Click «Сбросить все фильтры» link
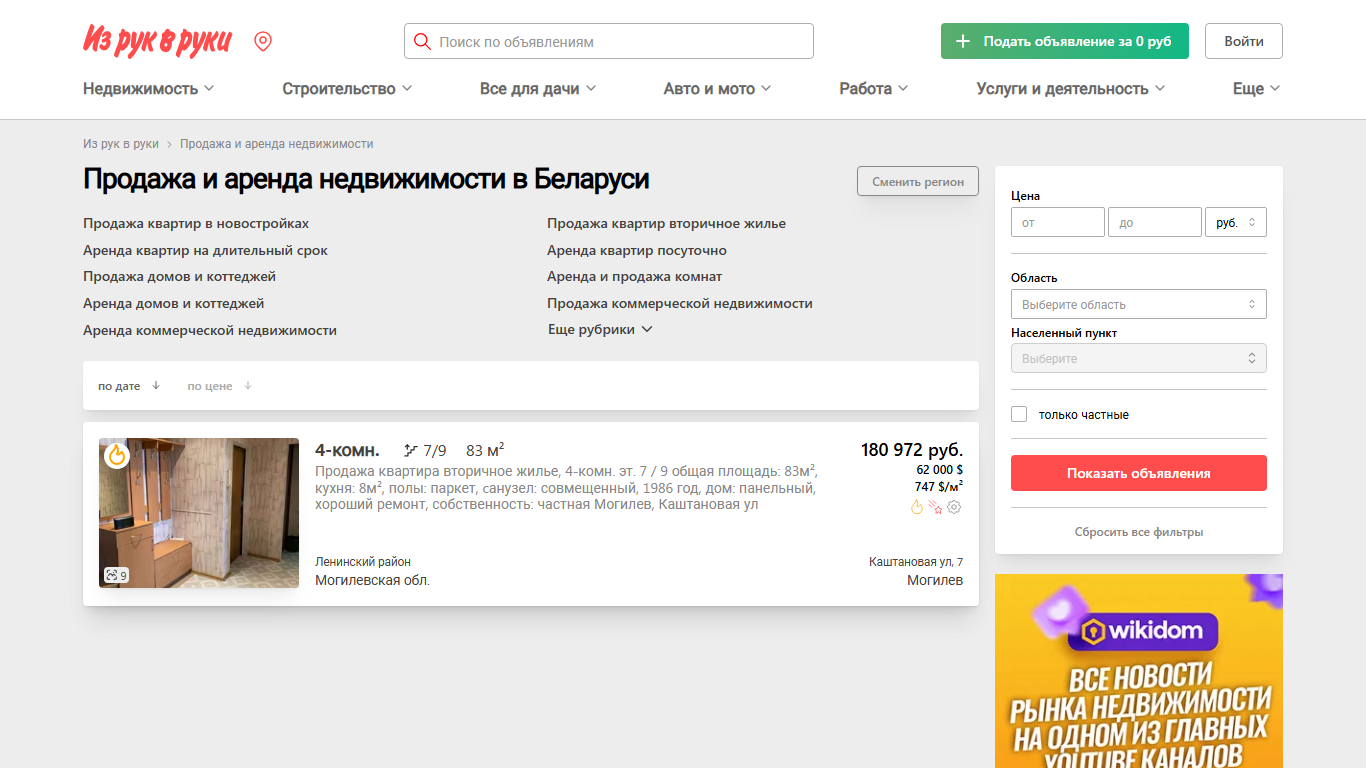1366x768 pixels. tap(1139, 532)
